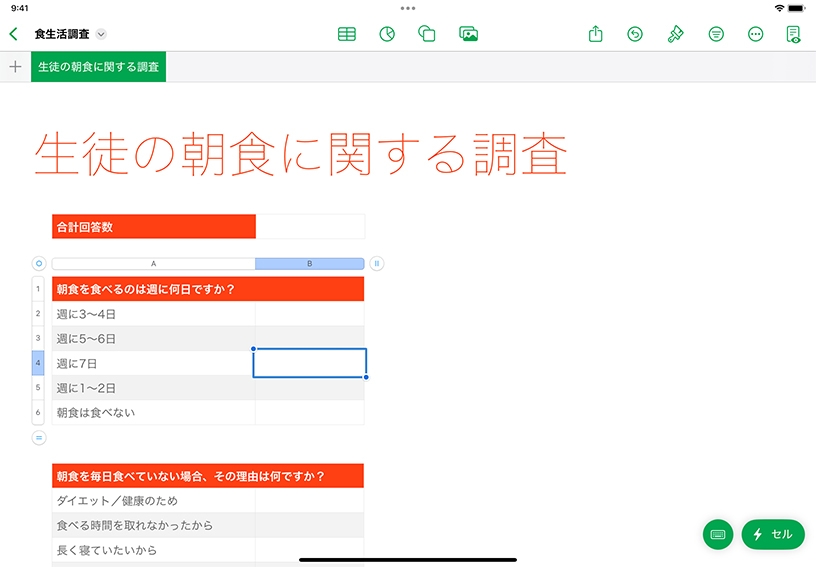The height and width of the screenshot is (567, 816).
Task: Select column B header
Action: 309,264
